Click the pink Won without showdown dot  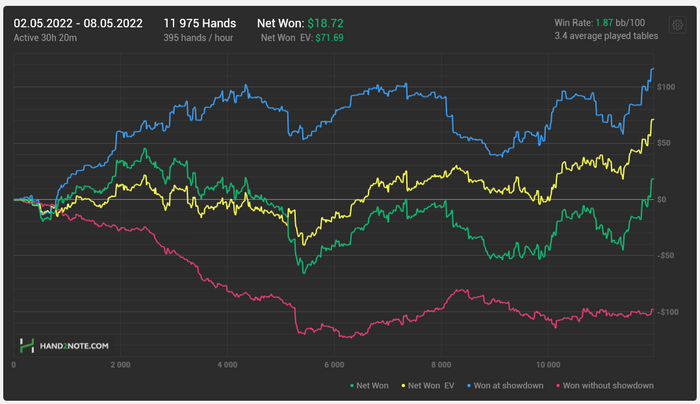point(558,386)
